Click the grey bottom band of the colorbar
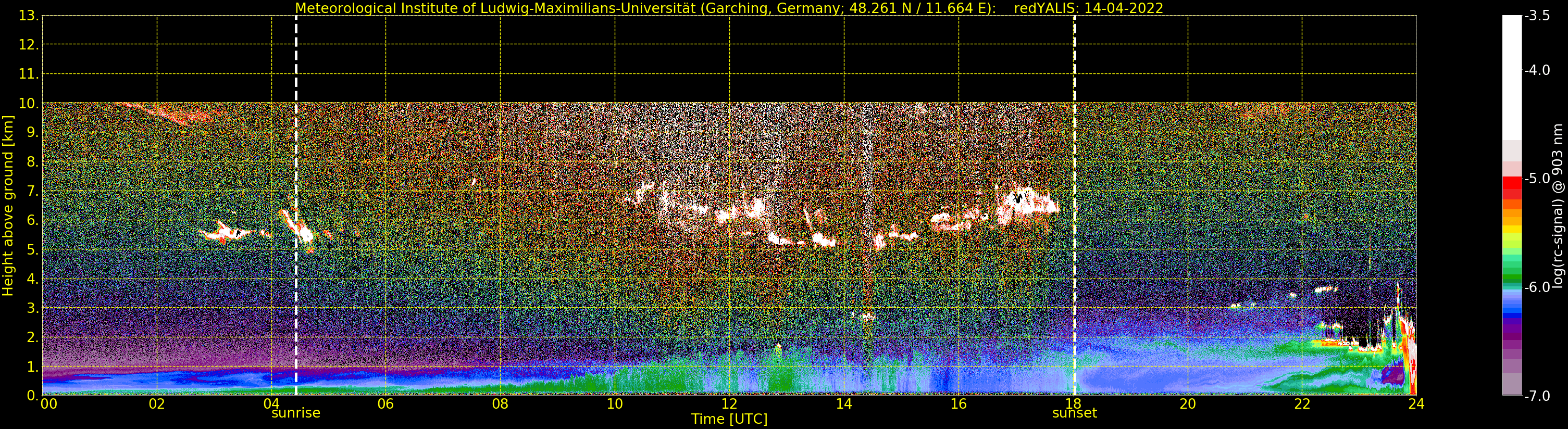This screenshot has width=1568, height=429. click(x=1512, y=383)
